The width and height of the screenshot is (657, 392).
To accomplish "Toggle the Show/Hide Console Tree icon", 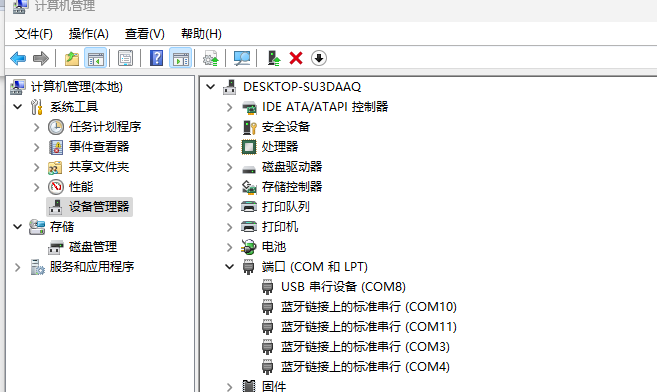I will click(x=96, y=58).
